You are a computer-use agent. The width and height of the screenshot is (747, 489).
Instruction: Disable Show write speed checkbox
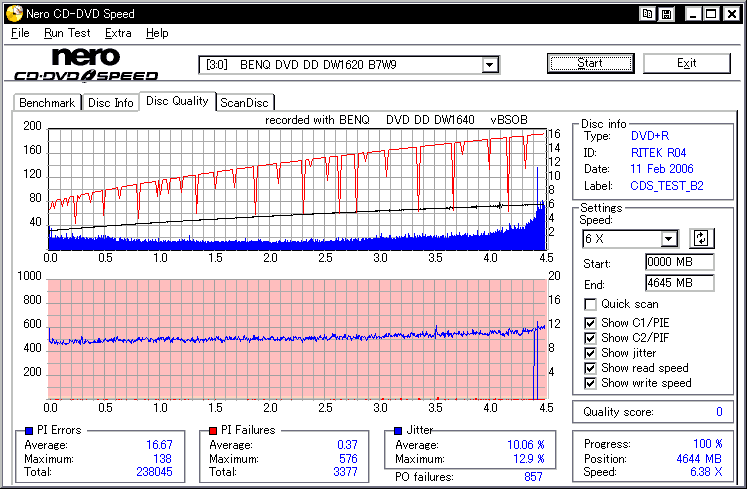[x=590, y=383]
